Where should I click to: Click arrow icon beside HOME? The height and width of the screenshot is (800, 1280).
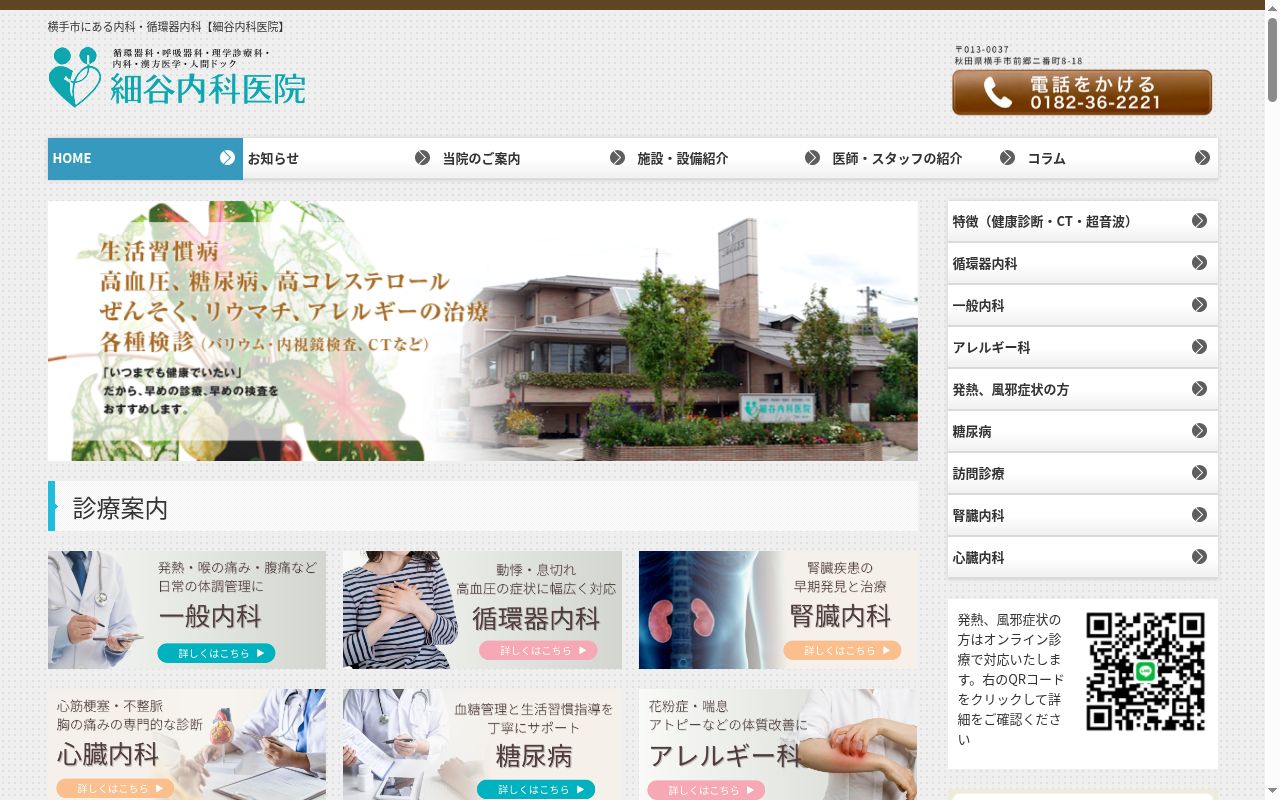(227, 158)
